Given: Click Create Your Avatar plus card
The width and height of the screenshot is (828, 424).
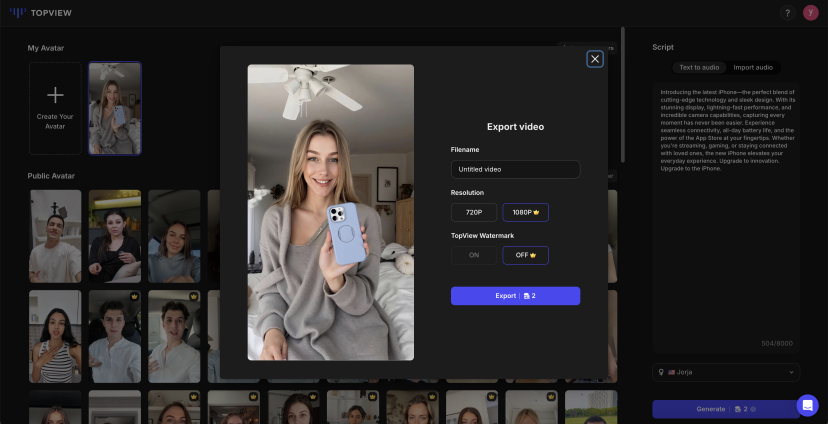Looking at the screenshot, I should (55, 108).
